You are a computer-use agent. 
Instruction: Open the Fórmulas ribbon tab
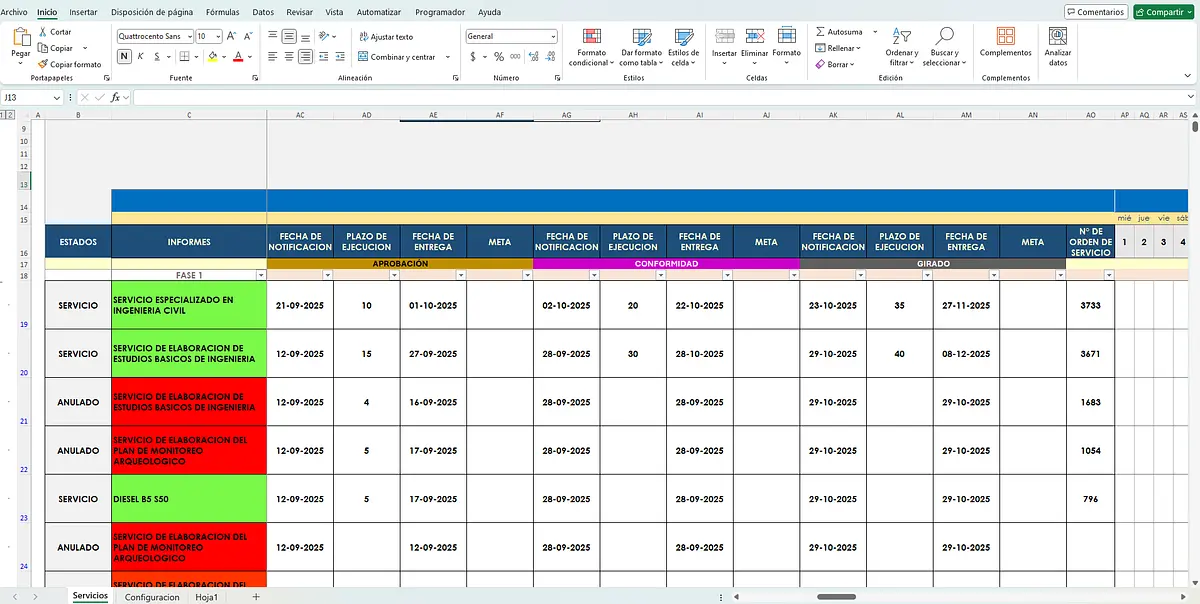tap(222, 12)
